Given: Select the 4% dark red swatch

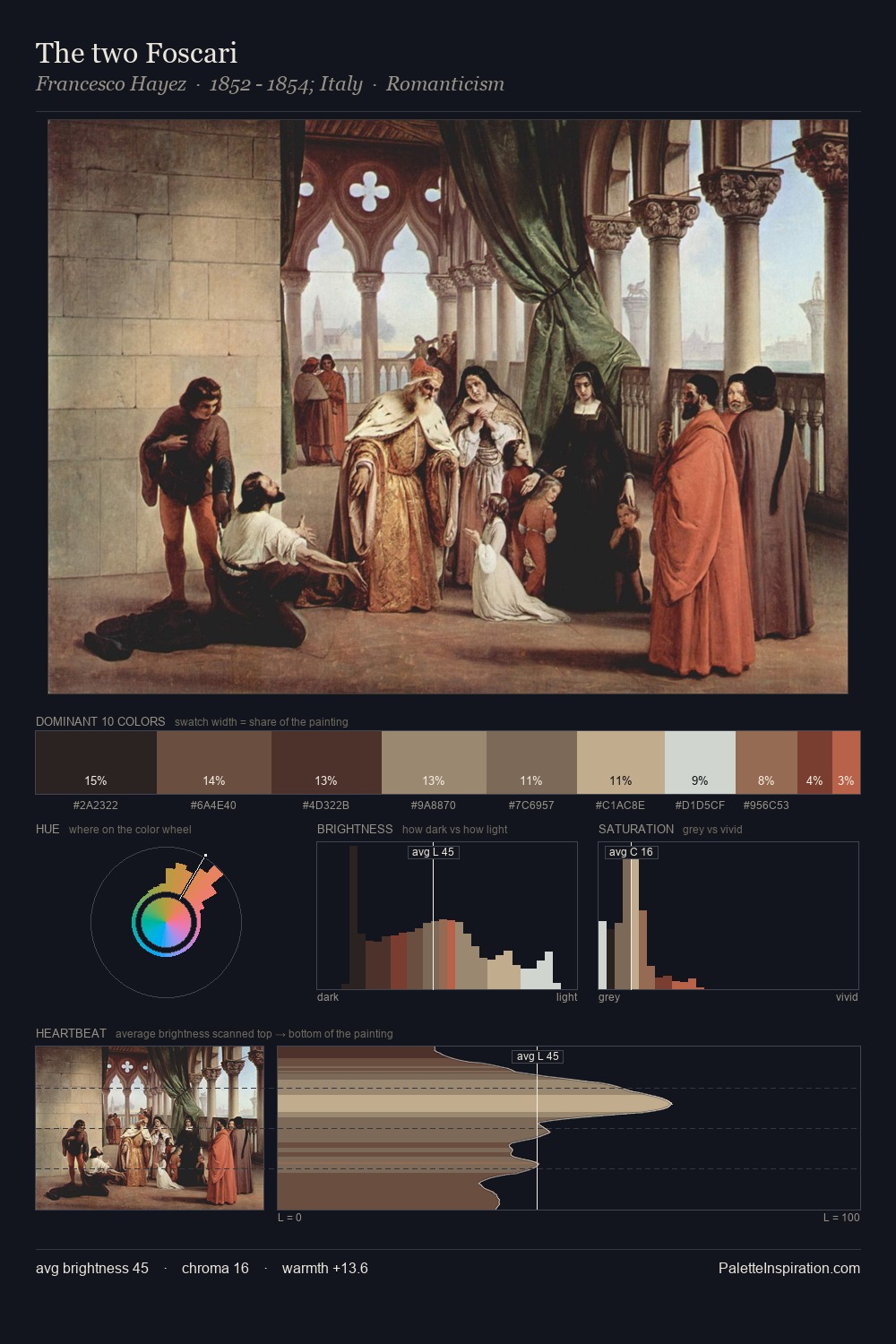Looking at the screenshot, I should 814,762.
